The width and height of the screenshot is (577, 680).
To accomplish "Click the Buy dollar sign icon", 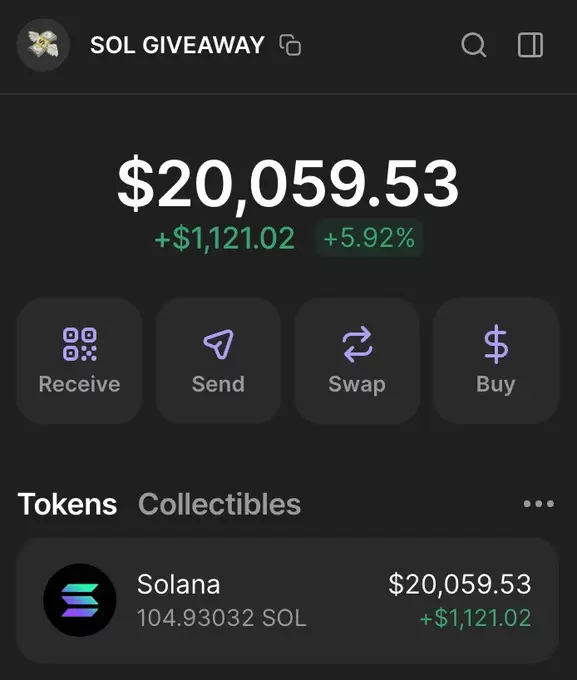I will [x=496, y=344].
